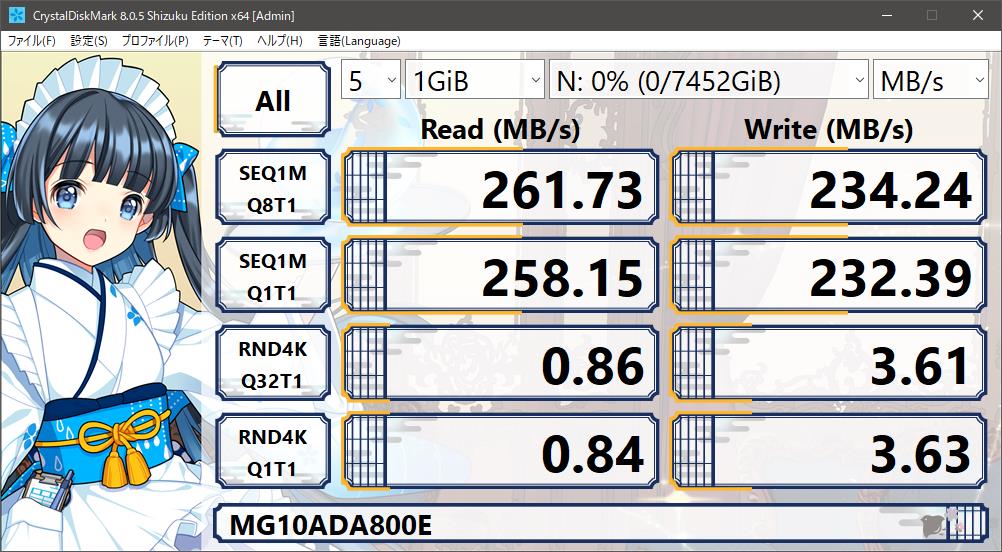
Task: Open the 言語(Language) menu
Action: (x=359, y=41)
